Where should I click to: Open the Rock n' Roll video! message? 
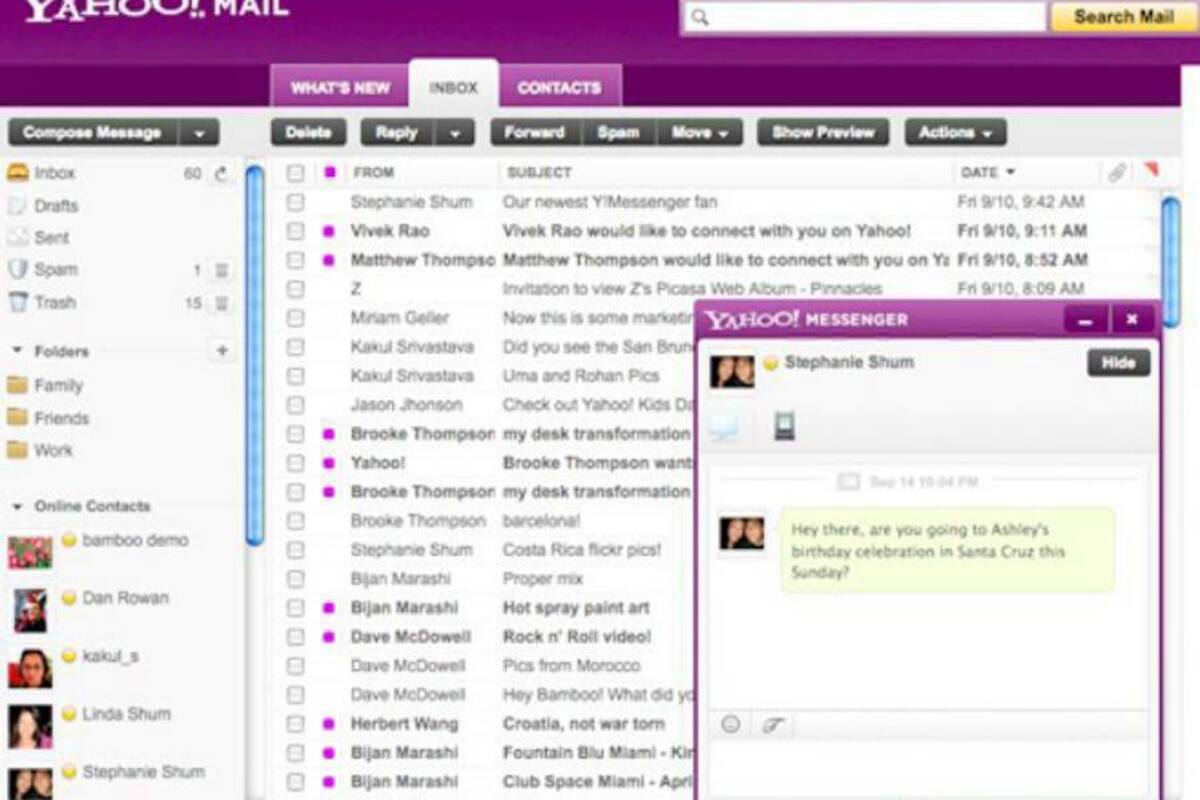[x=577, y=636]
